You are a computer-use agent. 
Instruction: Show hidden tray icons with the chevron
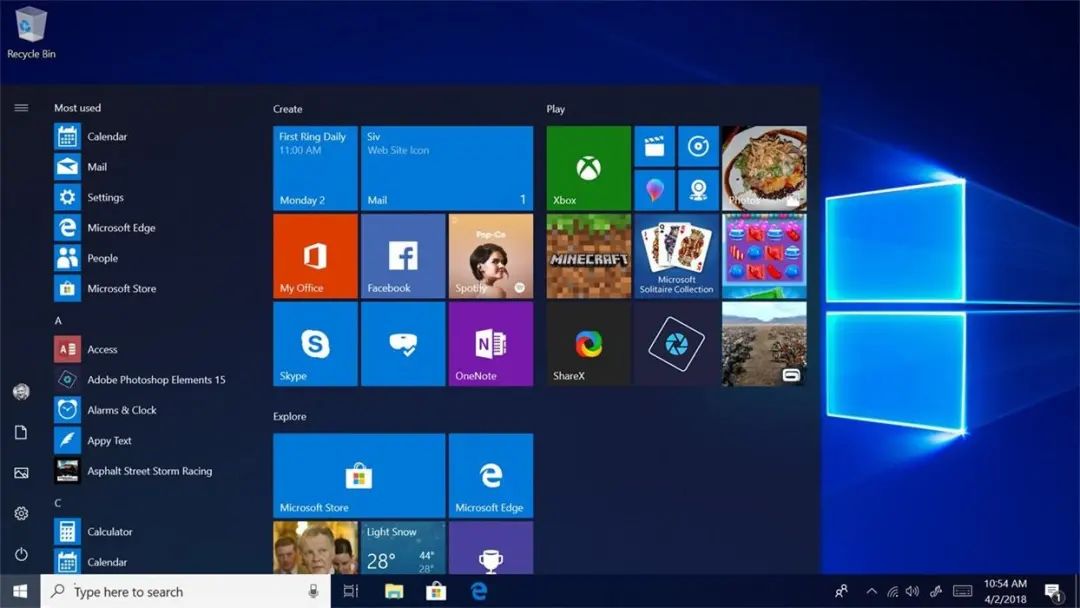click(871, 591)
